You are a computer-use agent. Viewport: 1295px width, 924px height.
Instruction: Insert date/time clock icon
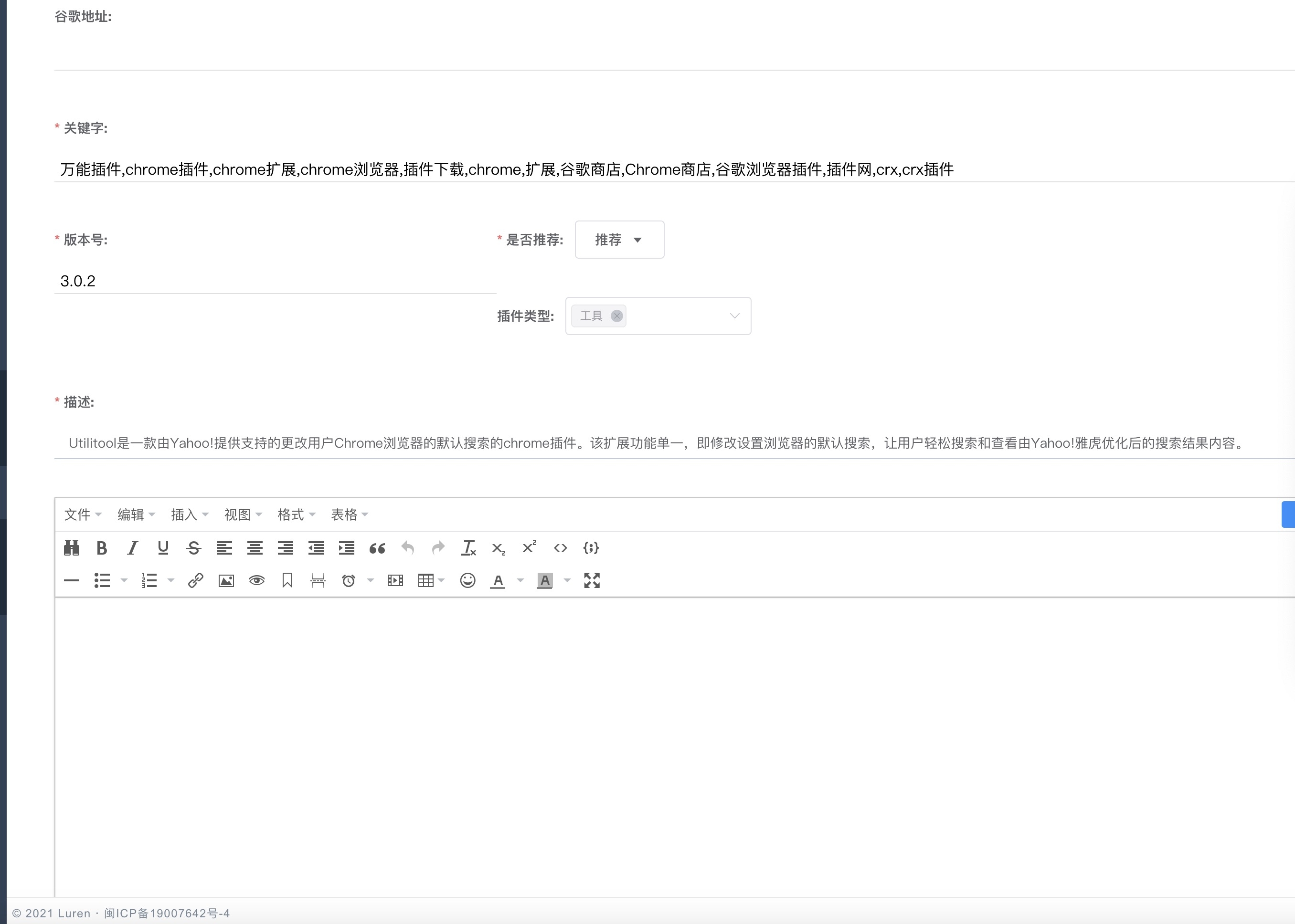pyautogui.click(x=349, y=580)
